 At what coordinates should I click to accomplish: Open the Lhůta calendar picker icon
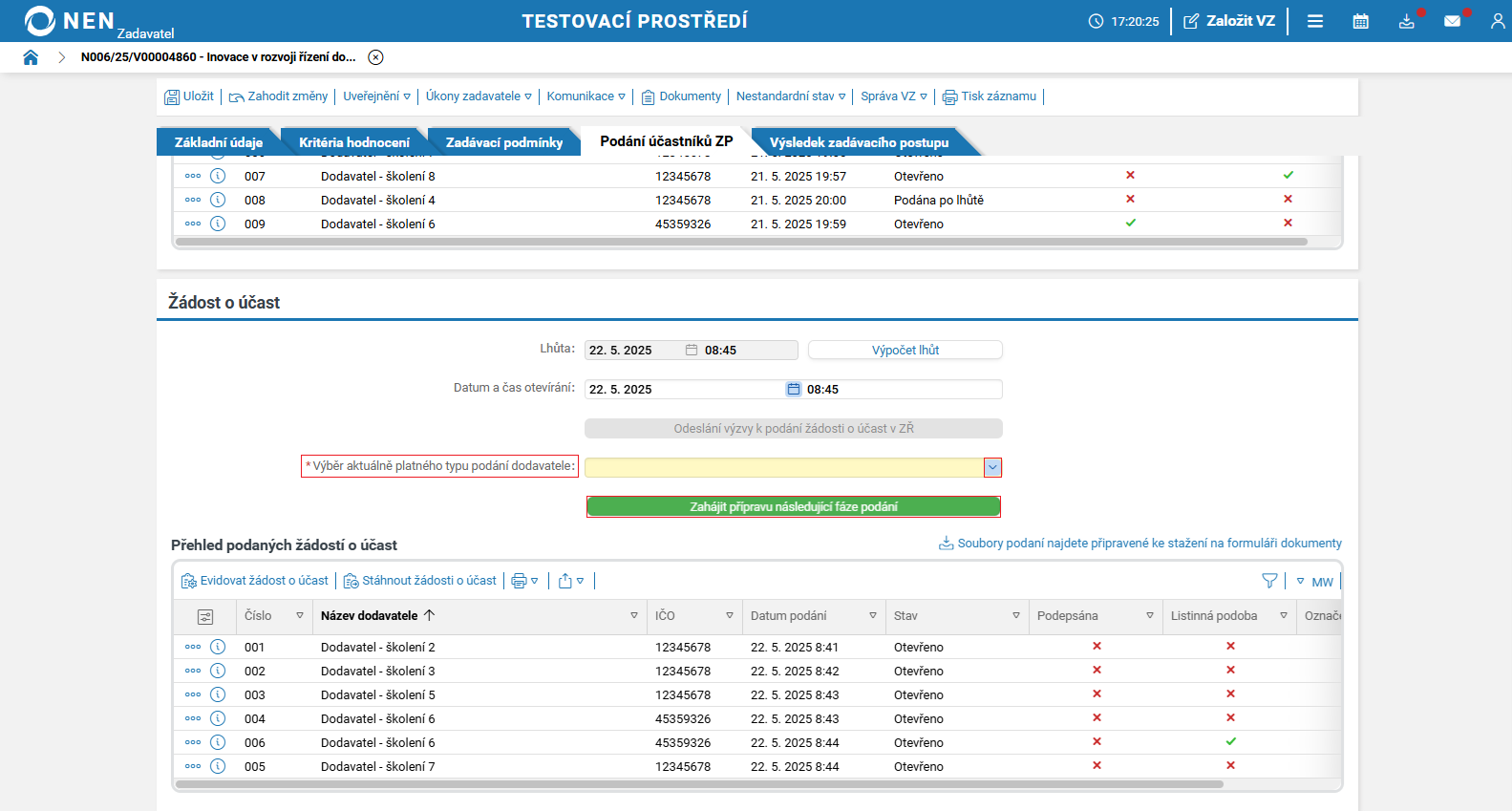coord(692,351)
